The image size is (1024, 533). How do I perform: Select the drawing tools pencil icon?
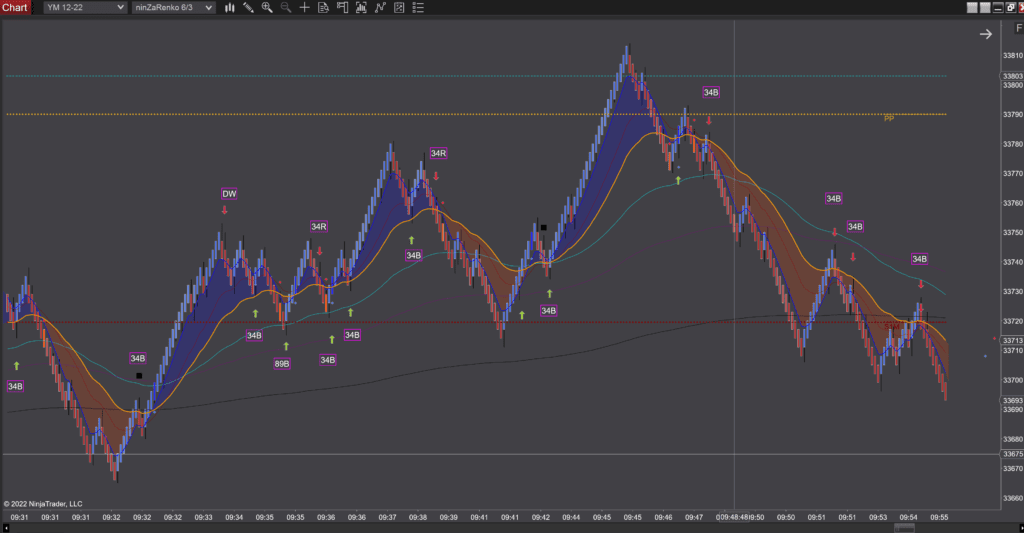(x=248, y=7)
